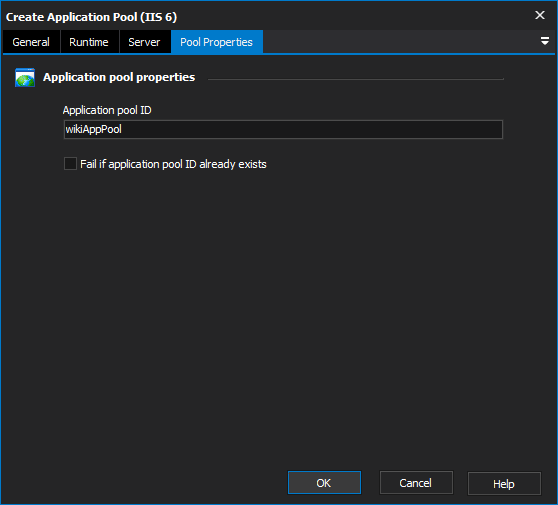Open the tab list dropdown arrow icon
Image resolution: width=558 pixels, height=505 pixels.
(x=544, y=41)
